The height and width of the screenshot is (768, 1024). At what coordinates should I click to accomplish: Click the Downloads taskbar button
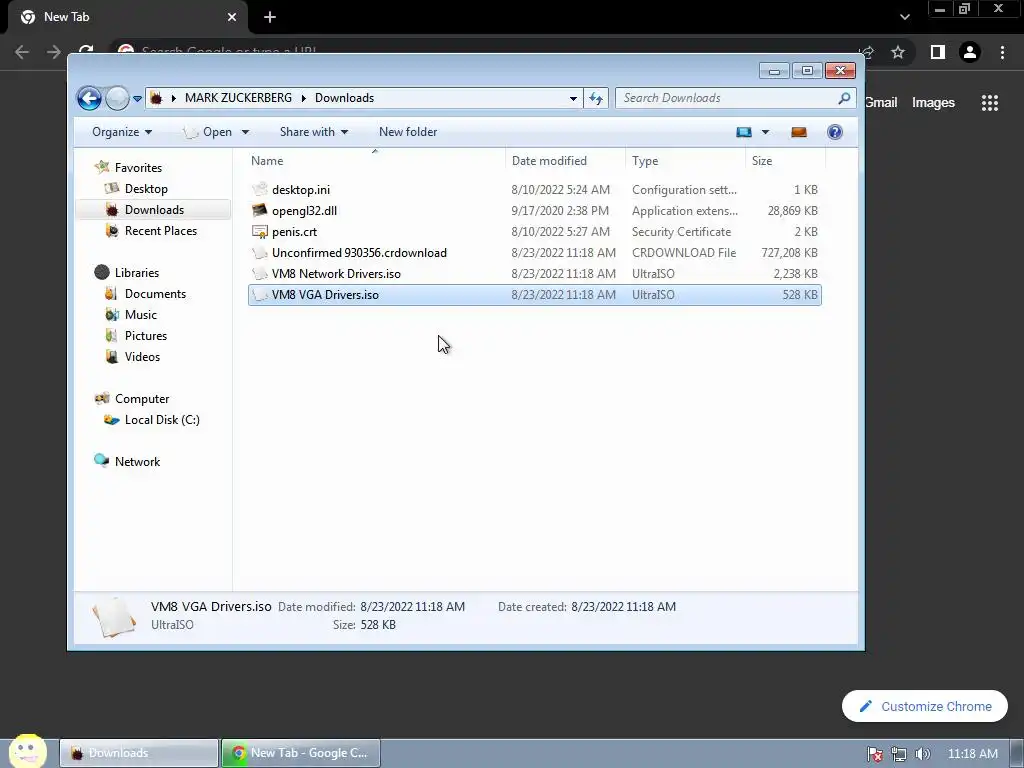pos(139,753)
